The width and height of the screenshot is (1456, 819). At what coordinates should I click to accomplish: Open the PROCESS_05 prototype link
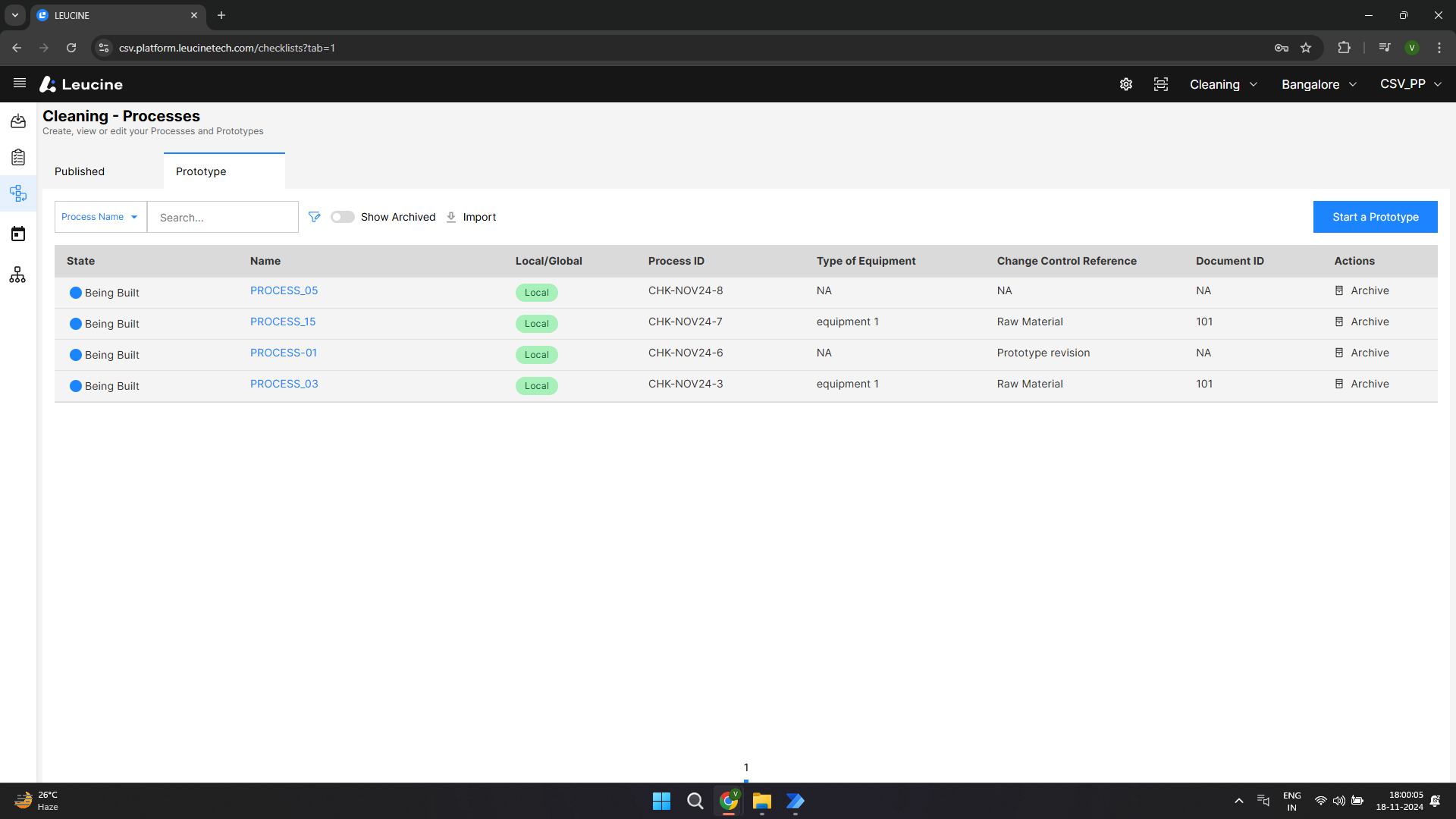coord(284,290)
